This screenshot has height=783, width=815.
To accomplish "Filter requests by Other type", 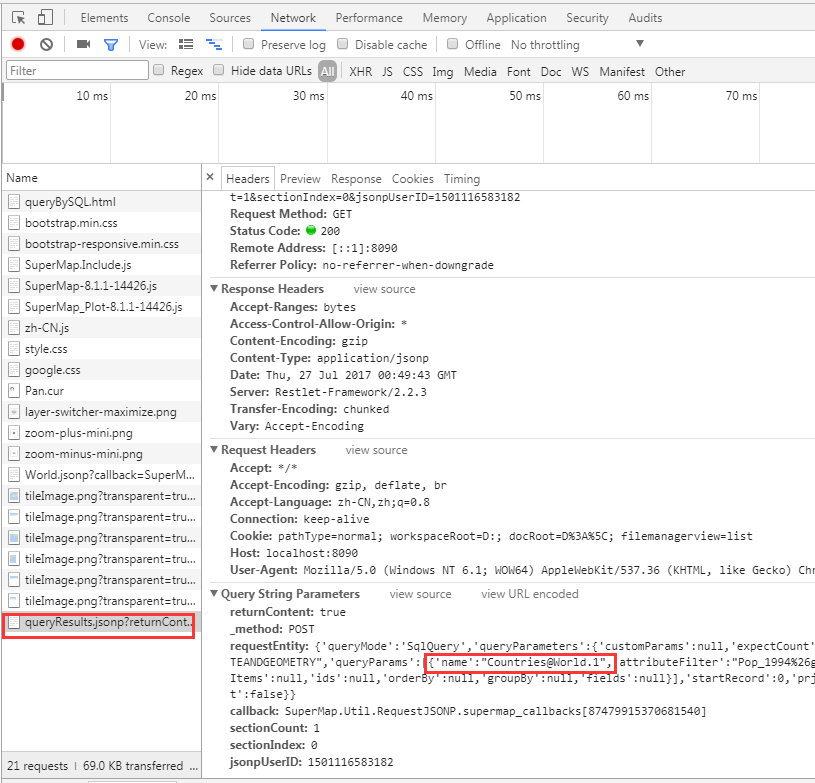I will [x=669, y=72].
